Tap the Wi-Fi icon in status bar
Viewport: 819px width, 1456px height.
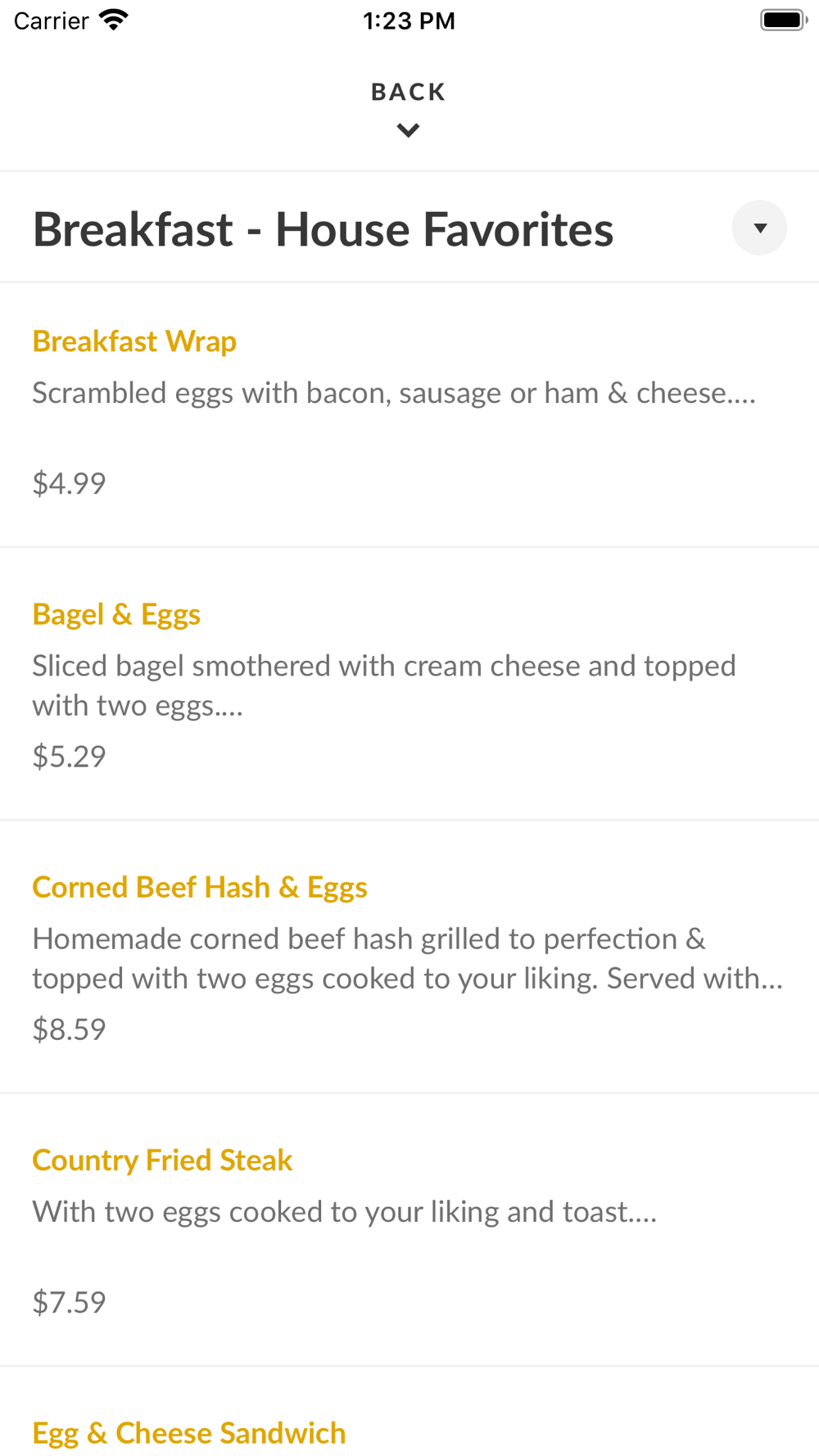pos(114,20)
